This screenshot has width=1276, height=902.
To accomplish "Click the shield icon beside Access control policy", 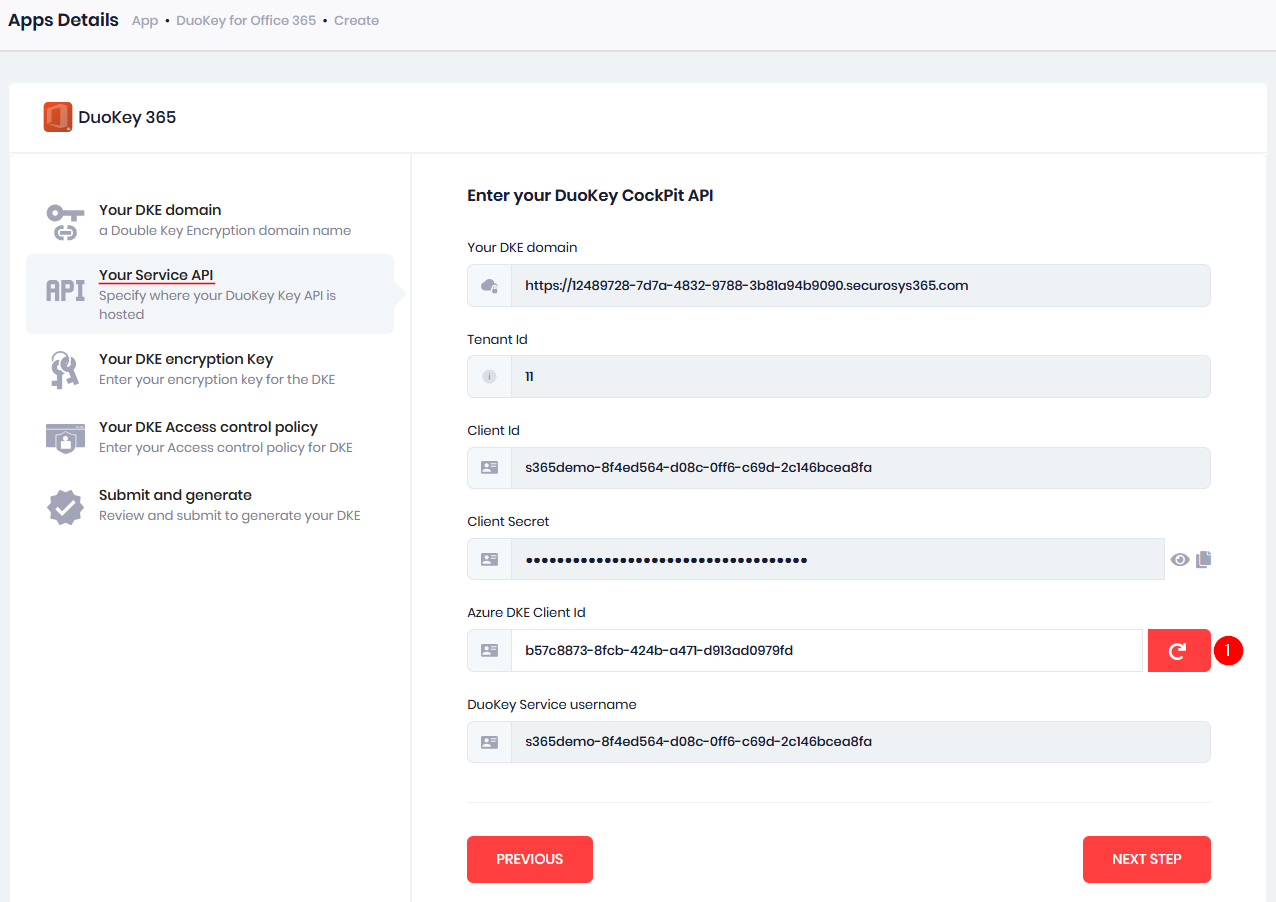I will click(65, 437).
